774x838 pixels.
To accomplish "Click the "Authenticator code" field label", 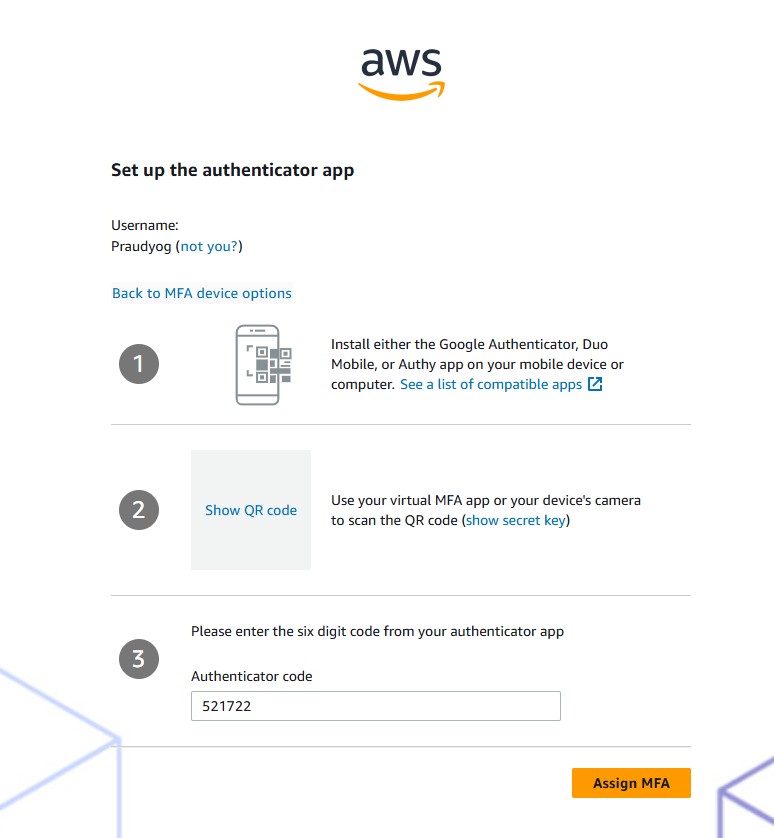I will [252, 676].
